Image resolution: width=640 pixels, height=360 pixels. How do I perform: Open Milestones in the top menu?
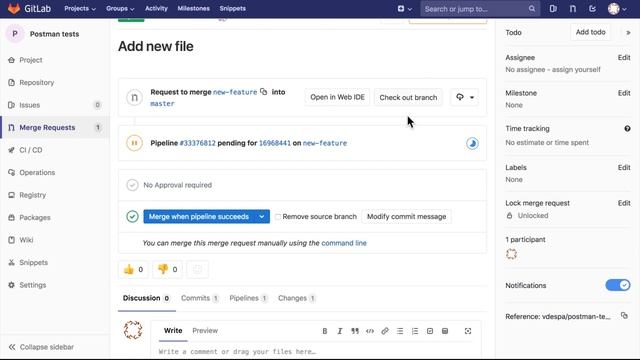193,9
